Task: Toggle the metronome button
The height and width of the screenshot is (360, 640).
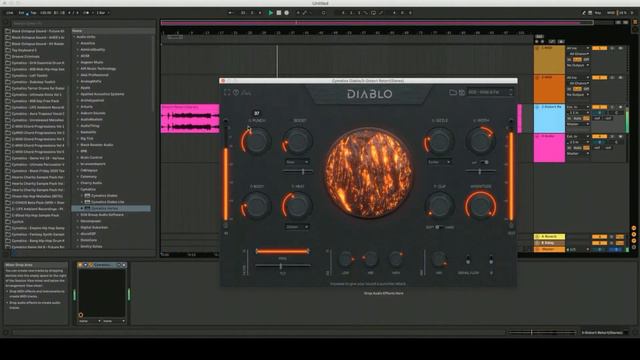Action: click(87, 13)
